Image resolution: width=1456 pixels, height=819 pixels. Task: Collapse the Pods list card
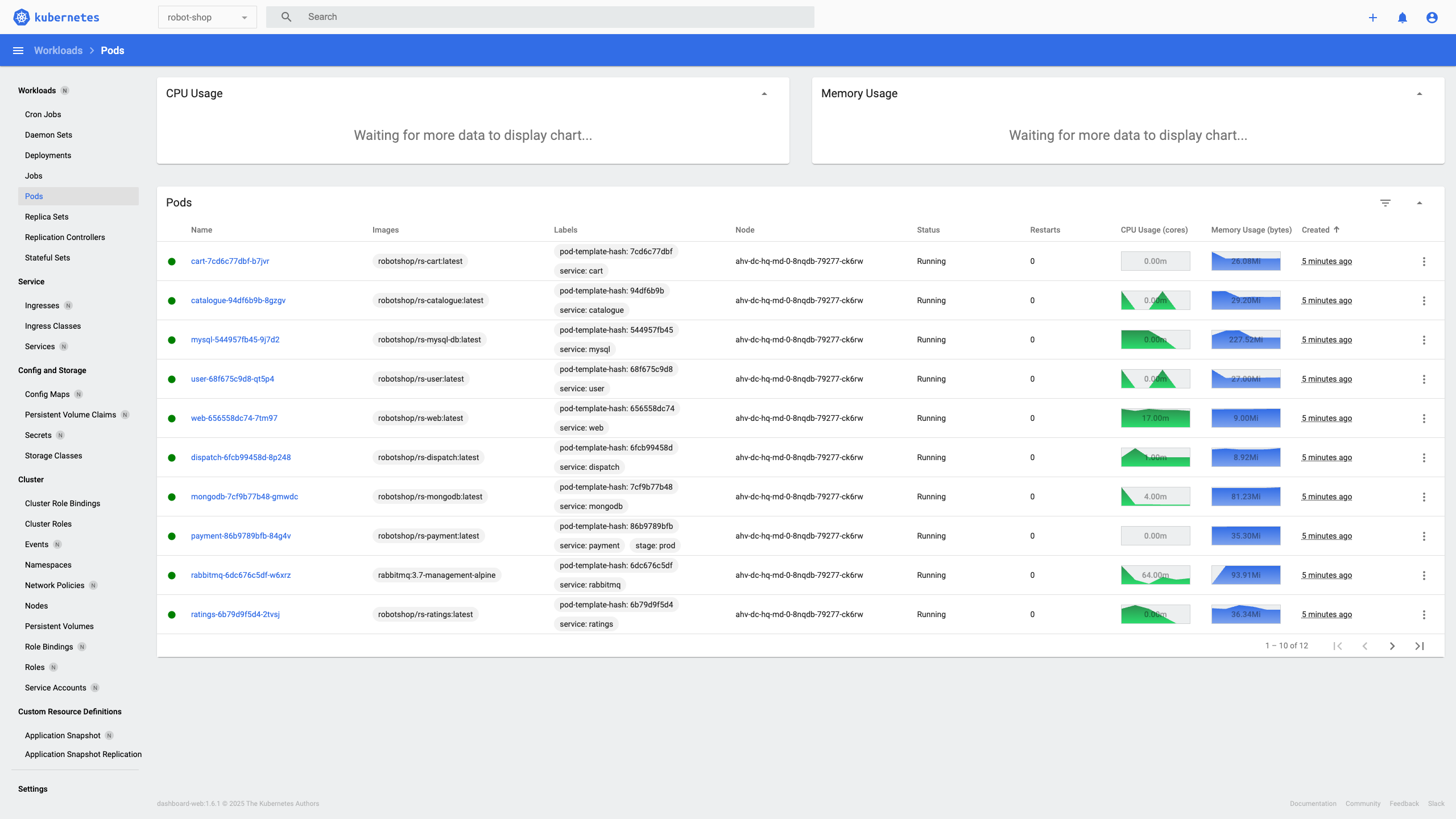coord(1419,203)
